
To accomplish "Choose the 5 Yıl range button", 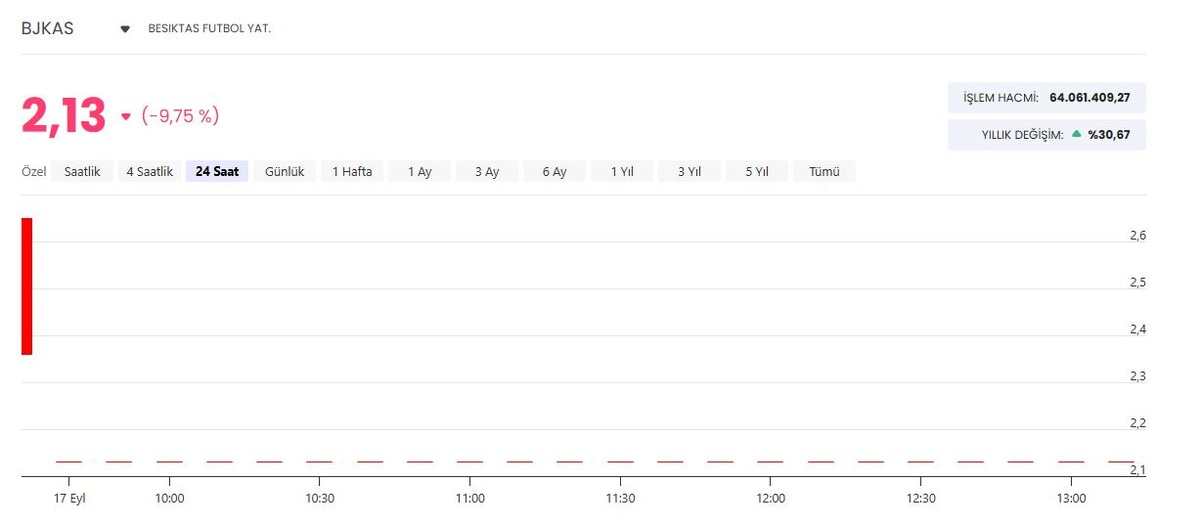I will [x=756, y=172].
